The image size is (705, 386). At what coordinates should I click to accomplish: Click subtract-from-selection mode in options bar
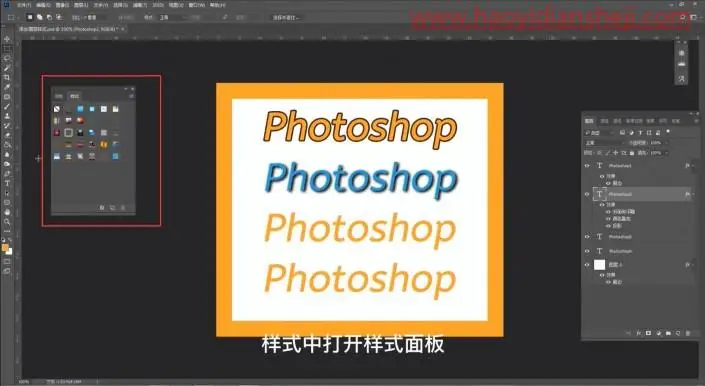[x=49, y=17]
